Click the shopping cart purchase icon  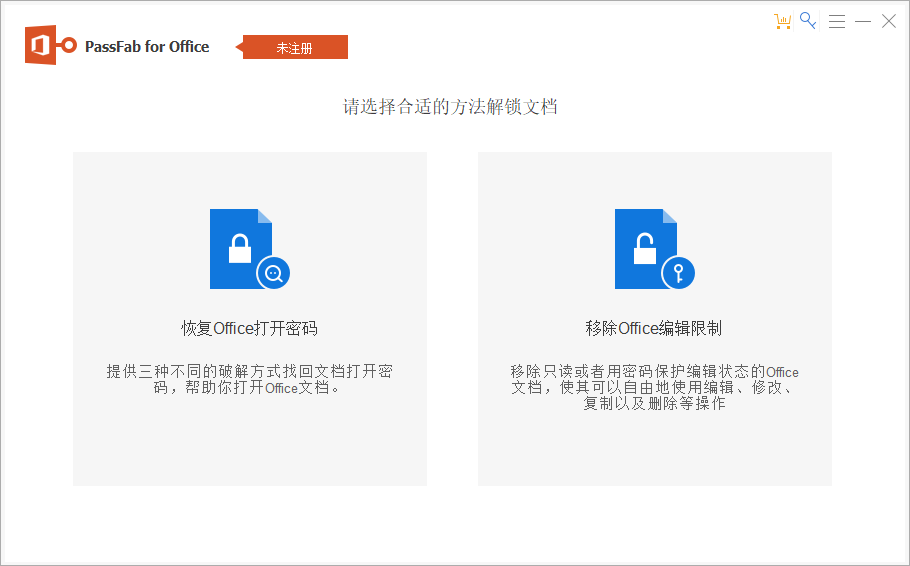coord(782,21)
